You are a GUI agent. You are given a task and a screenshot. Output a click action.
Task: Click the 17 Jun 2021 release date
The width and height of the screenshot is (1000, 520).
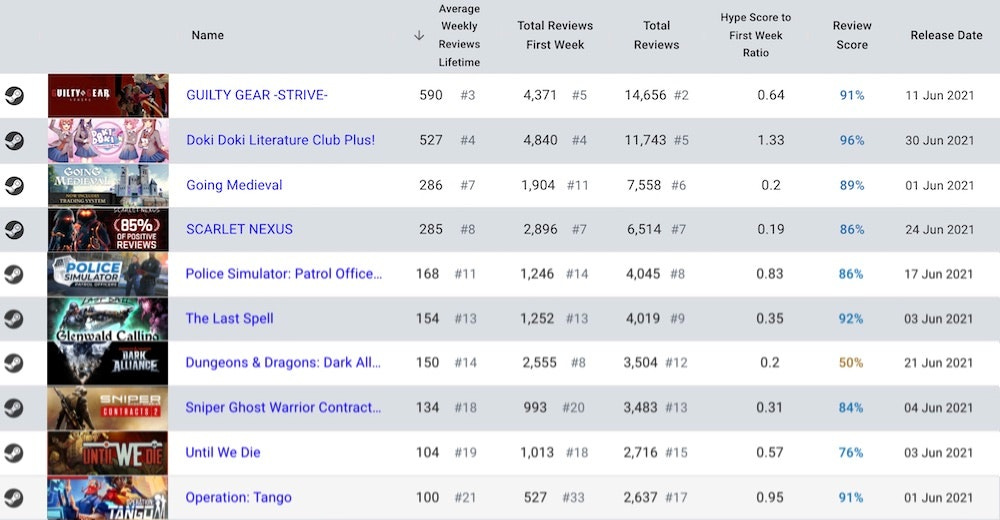(x=938, y=274)
